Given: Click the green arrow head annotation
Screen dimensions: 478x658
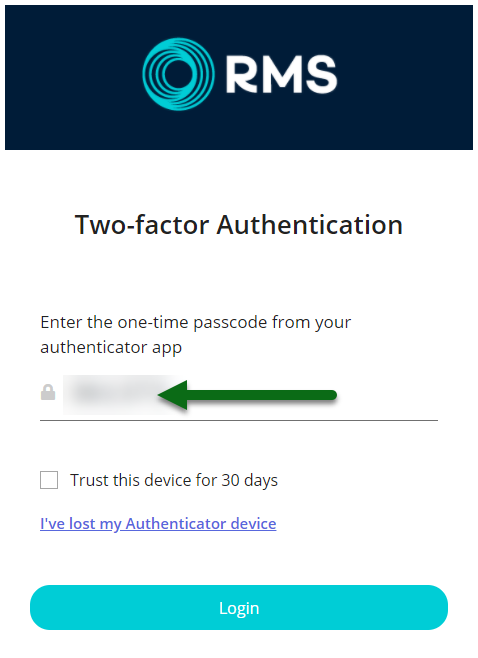Looking at the screenshot, I should click(x=173, y=395).
